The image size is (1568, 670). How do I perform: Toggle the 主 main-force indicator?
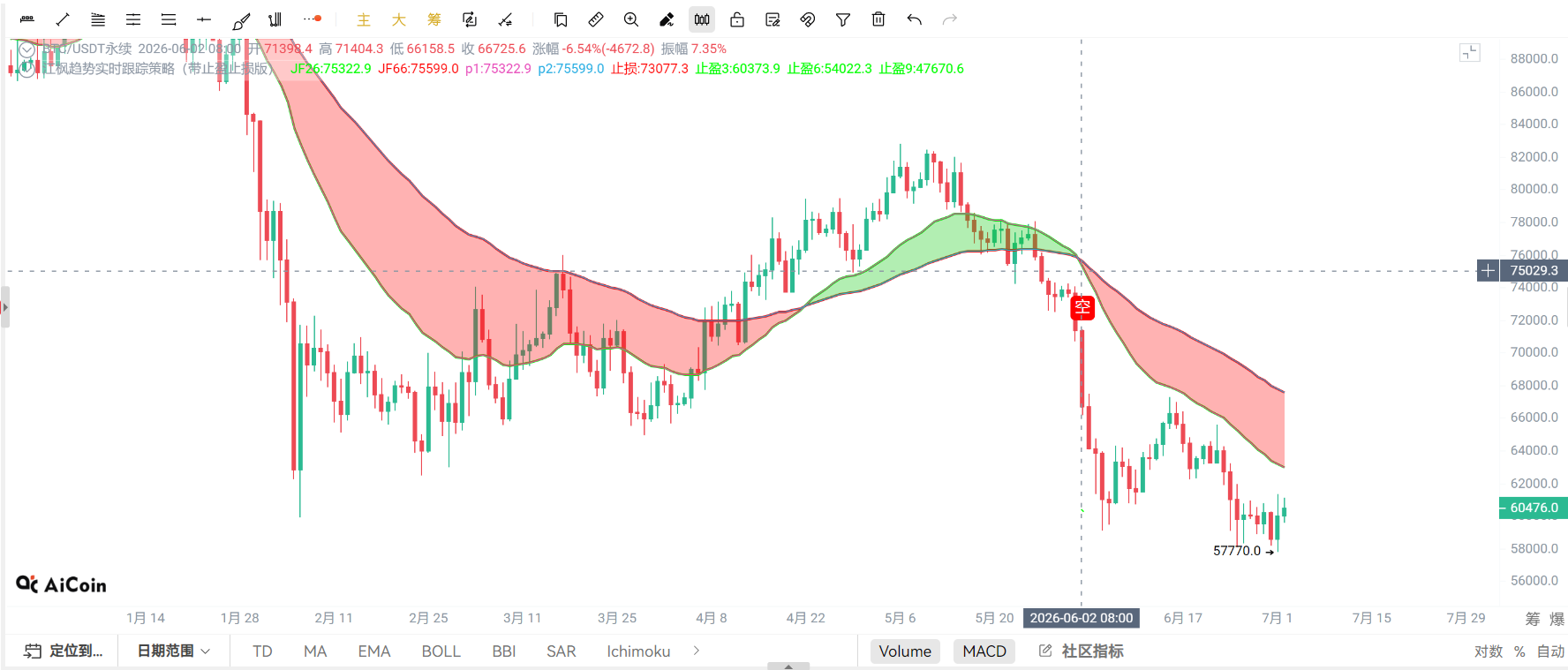(x=364, y=19)
